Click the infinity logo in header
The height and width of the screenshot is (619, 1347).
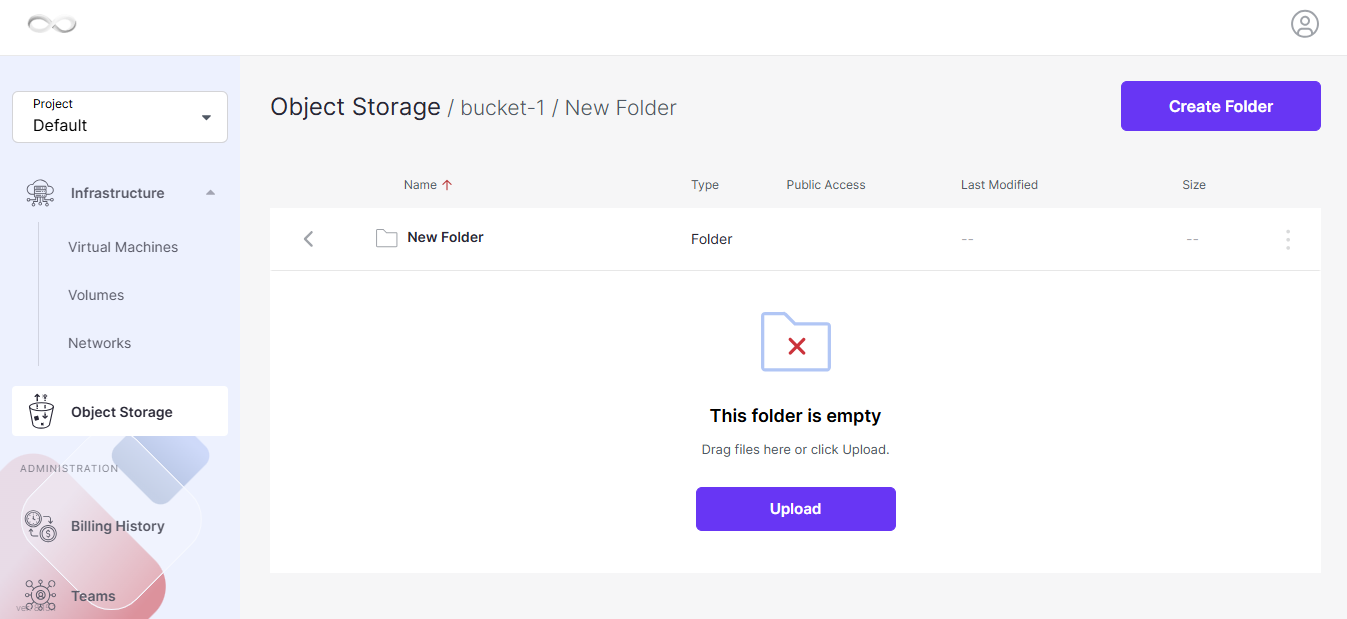(x=52, y=24)
